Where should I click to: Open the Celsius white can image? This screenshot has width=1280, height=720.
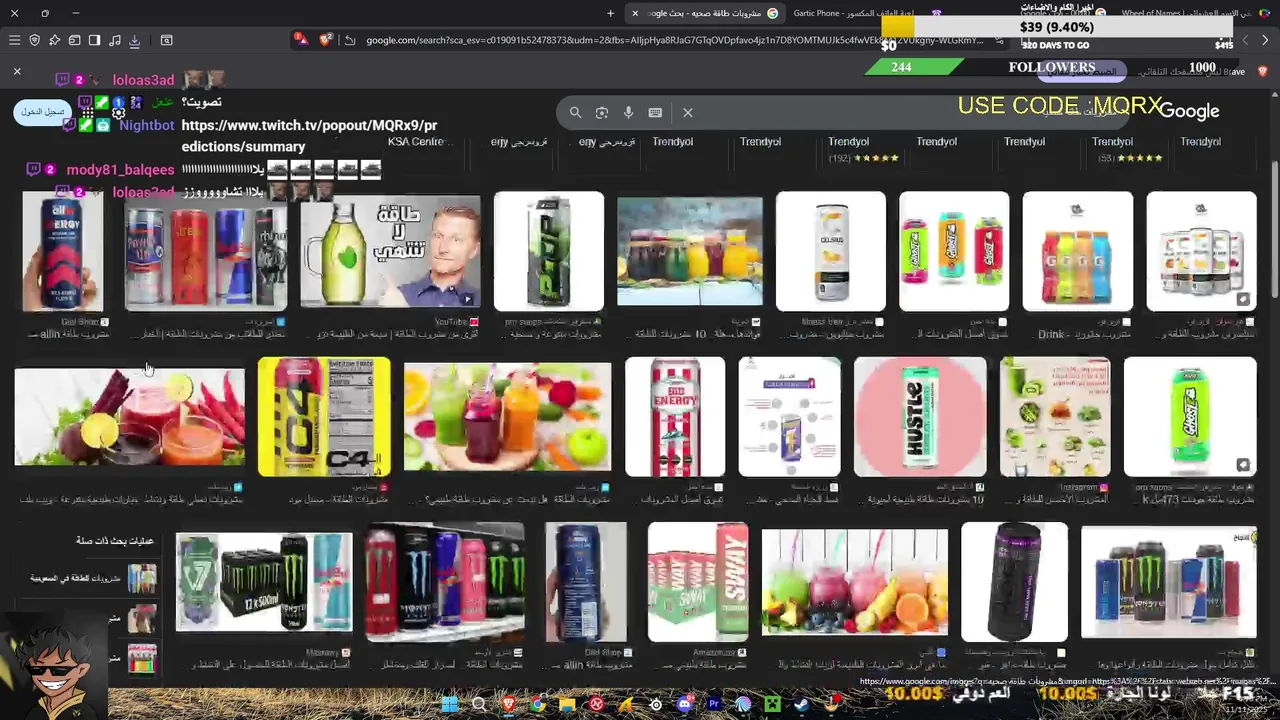[x=831, y=251]
